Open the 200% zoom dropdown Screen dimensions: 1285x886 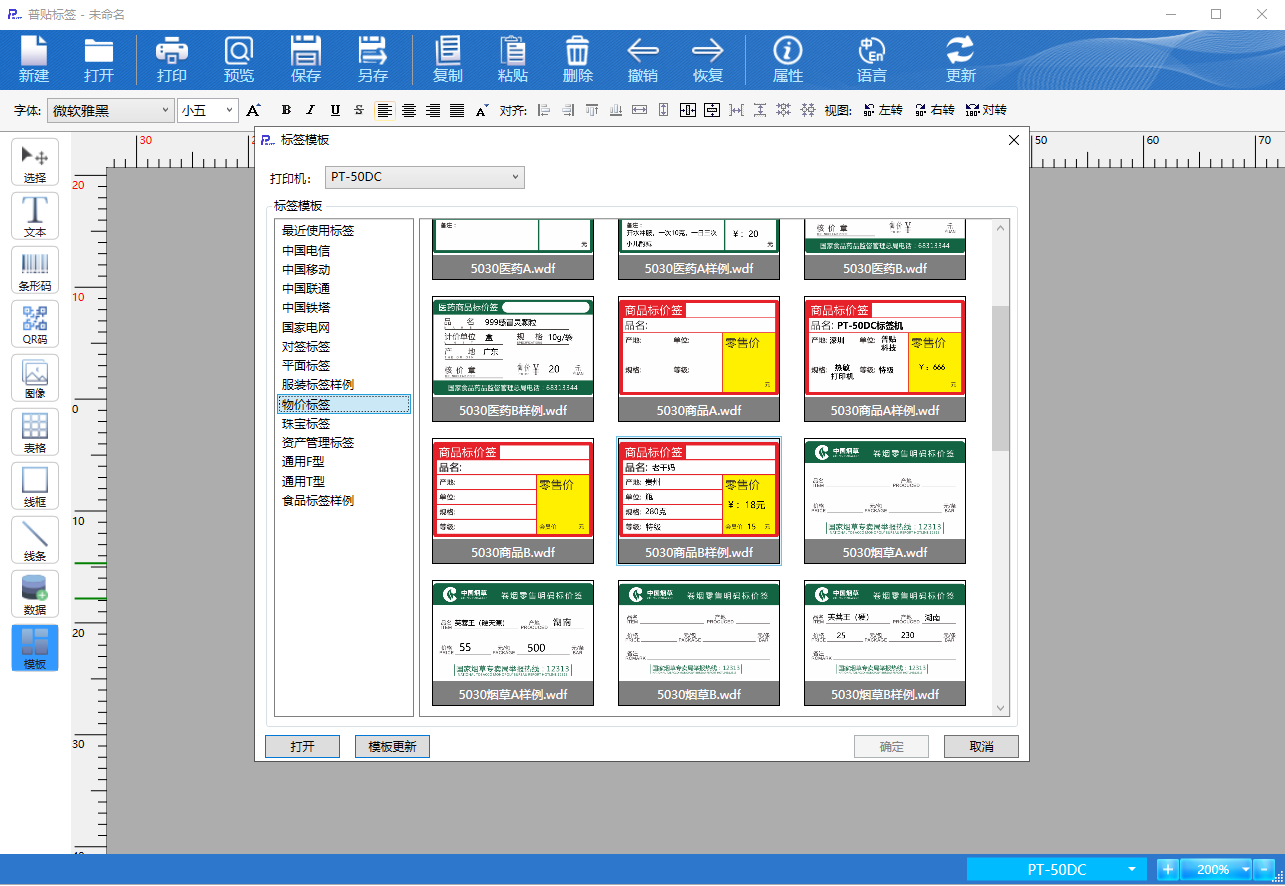tap(1216, 869)
